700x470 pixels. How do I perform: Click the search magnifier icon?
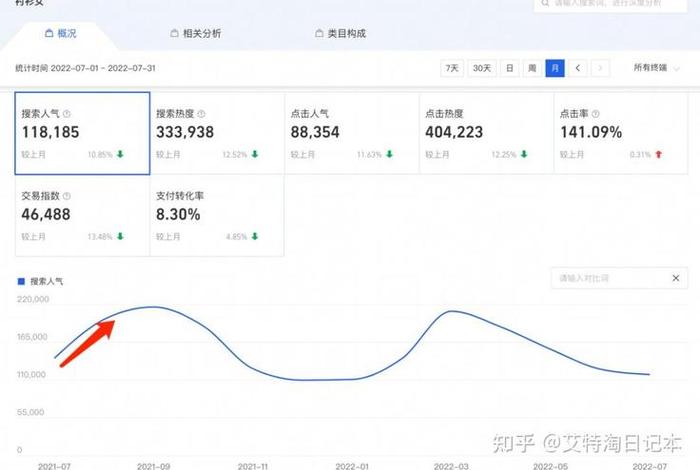tap(545, 3)
